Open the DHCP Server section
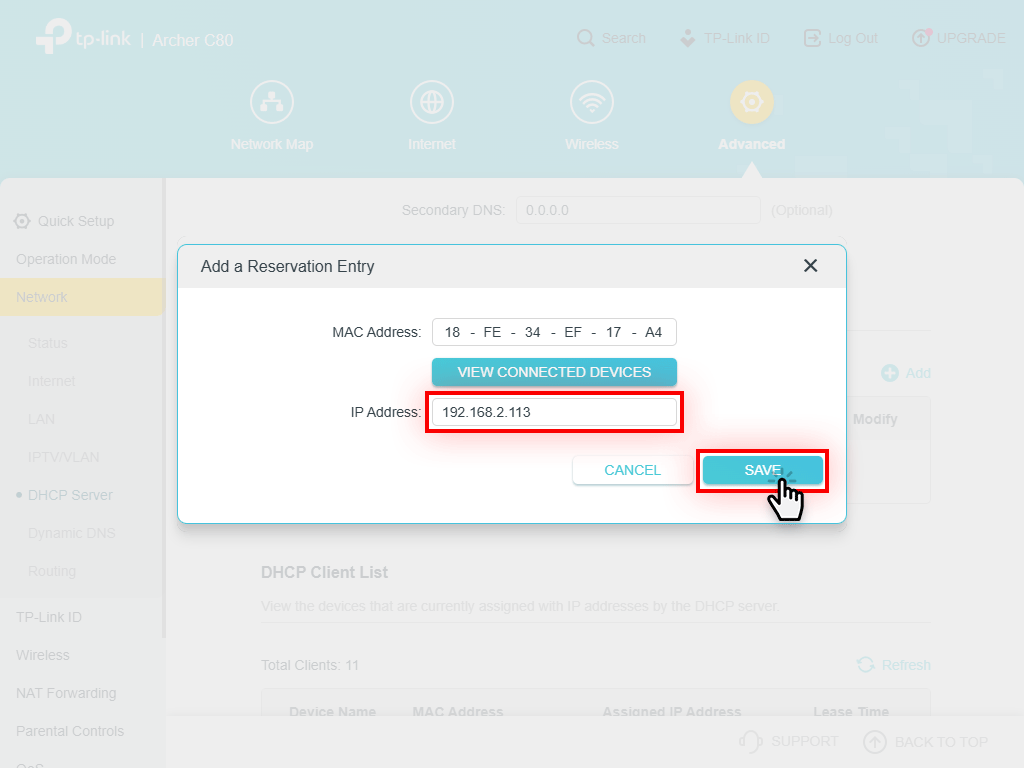The height and width of the screenshot is (768, 1024). pos(72,495)
